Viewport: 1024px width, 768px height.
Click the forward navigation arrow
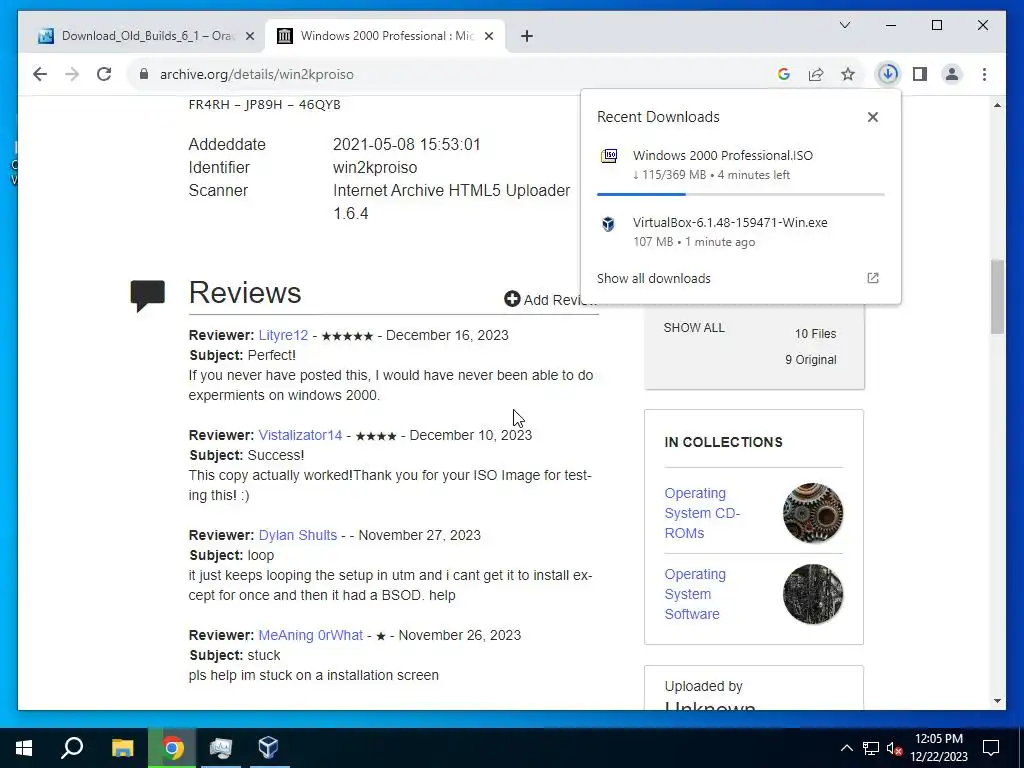pyautogui.click(x=72, y=74)
